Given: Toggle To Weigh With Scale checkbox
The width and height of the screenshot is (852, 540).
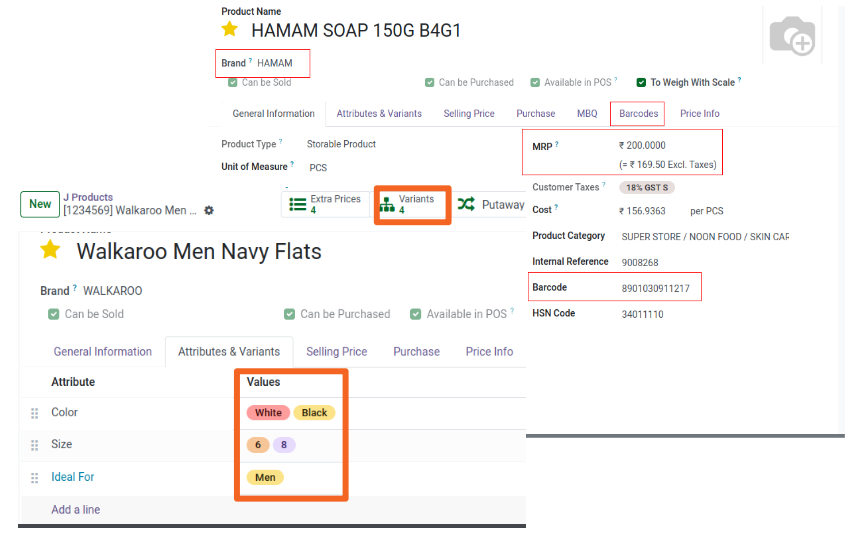Looking at the screenshot, I should coord(641,83).
